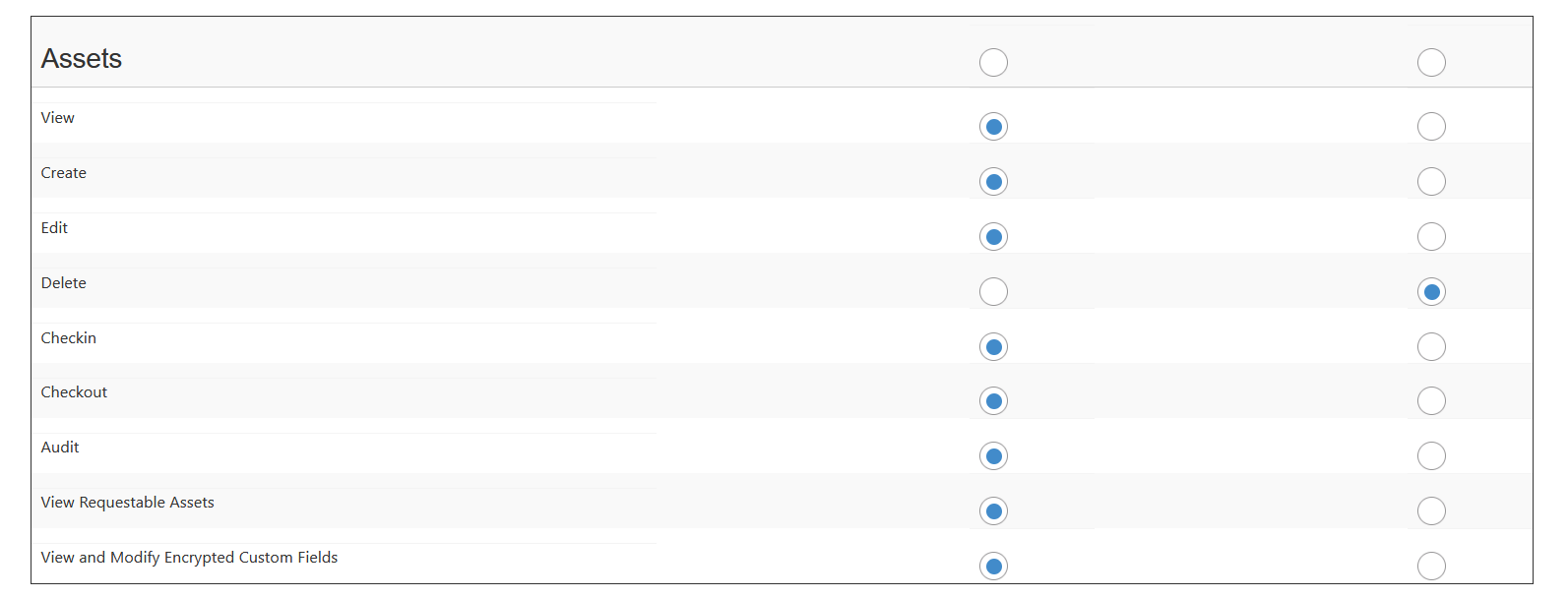This screenshot has height=598, width=1568.
Task: Click the last radio button in Assets header row
Action: (1431, 63)
